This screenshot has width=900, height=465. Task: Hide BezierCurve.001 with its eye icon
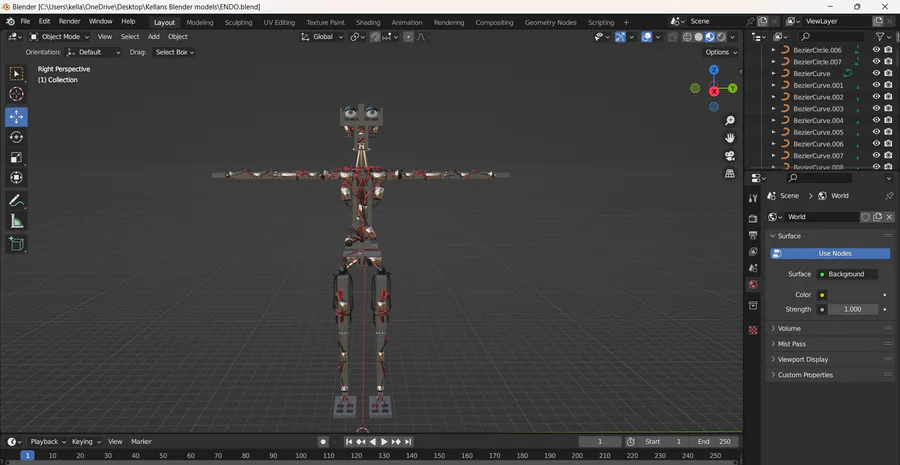point(876,85)
